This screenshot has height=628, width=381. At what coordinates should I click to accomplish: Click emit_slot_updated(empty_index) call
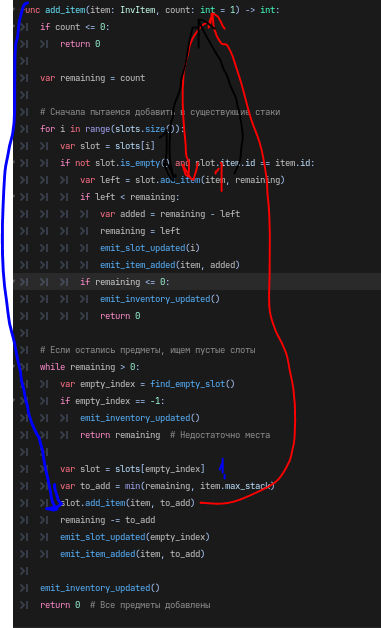click(x=135, y=537)
